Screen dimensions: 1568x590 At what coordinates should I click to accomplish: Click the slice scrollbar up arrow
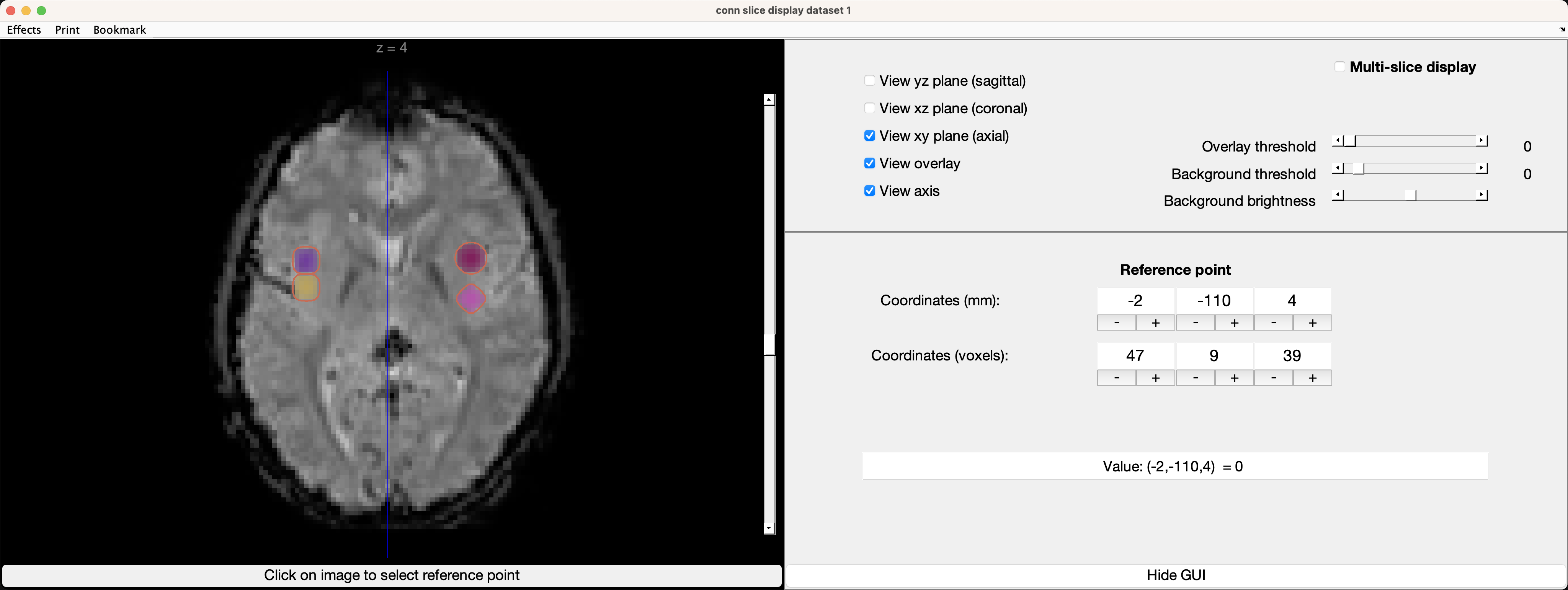(x=769, y=100)
